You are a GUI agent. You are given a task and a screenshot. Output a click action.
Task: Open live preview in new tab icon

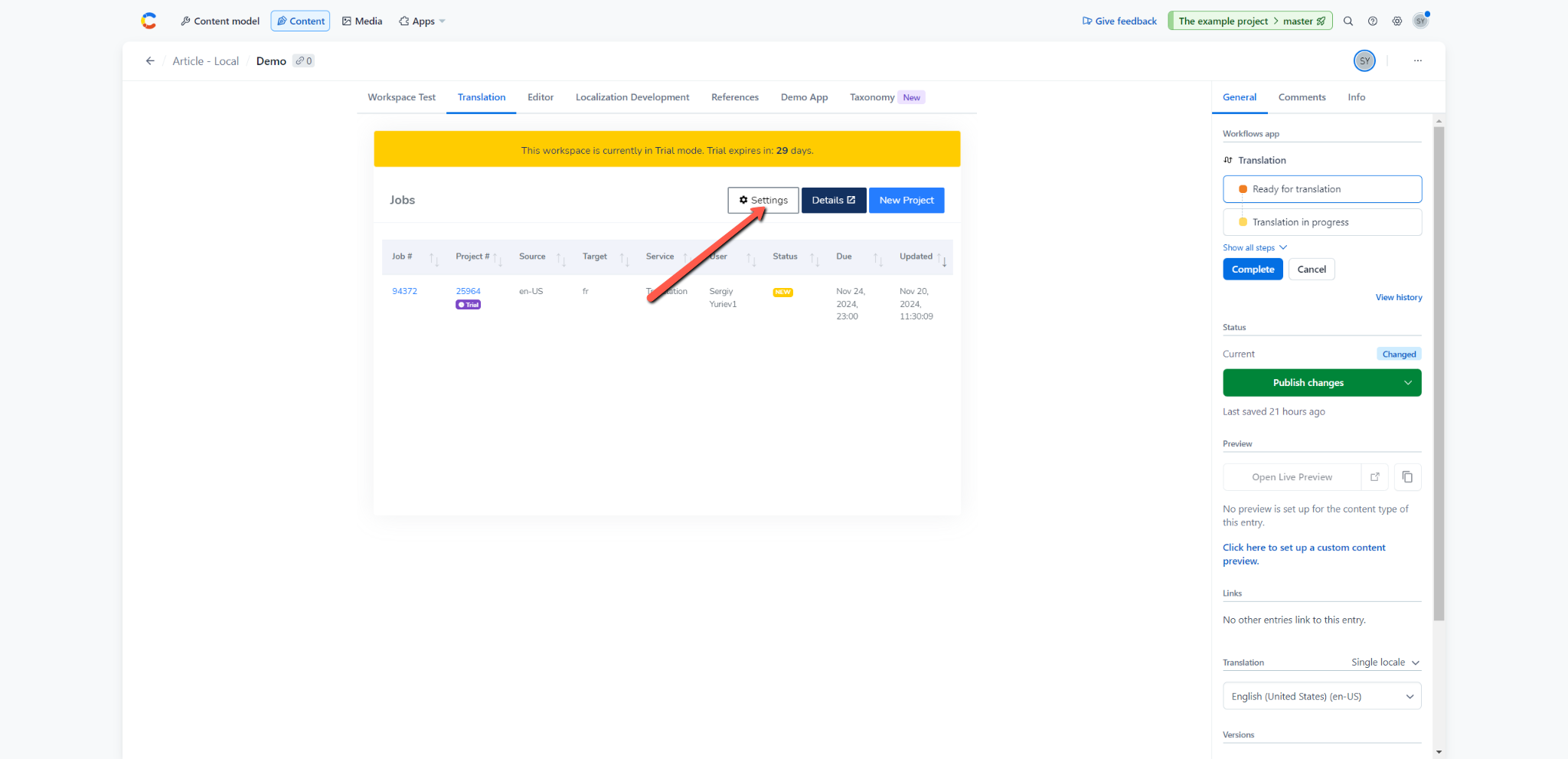1375,476
